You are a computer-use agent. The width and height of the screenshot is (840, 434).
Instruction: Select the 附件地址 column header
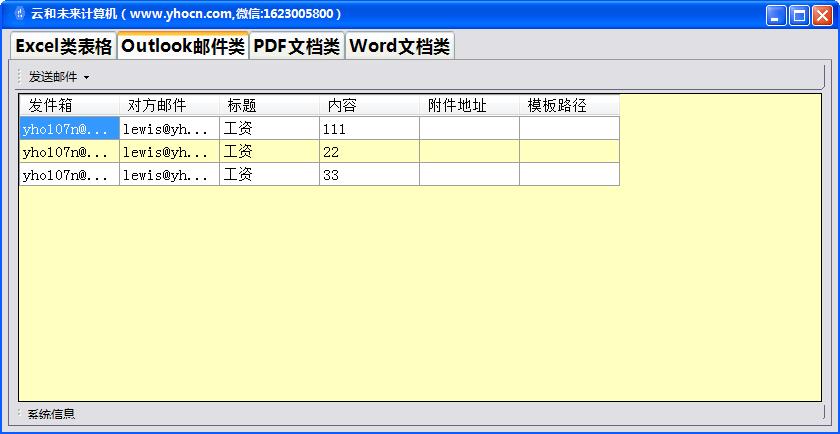(469, 105)
